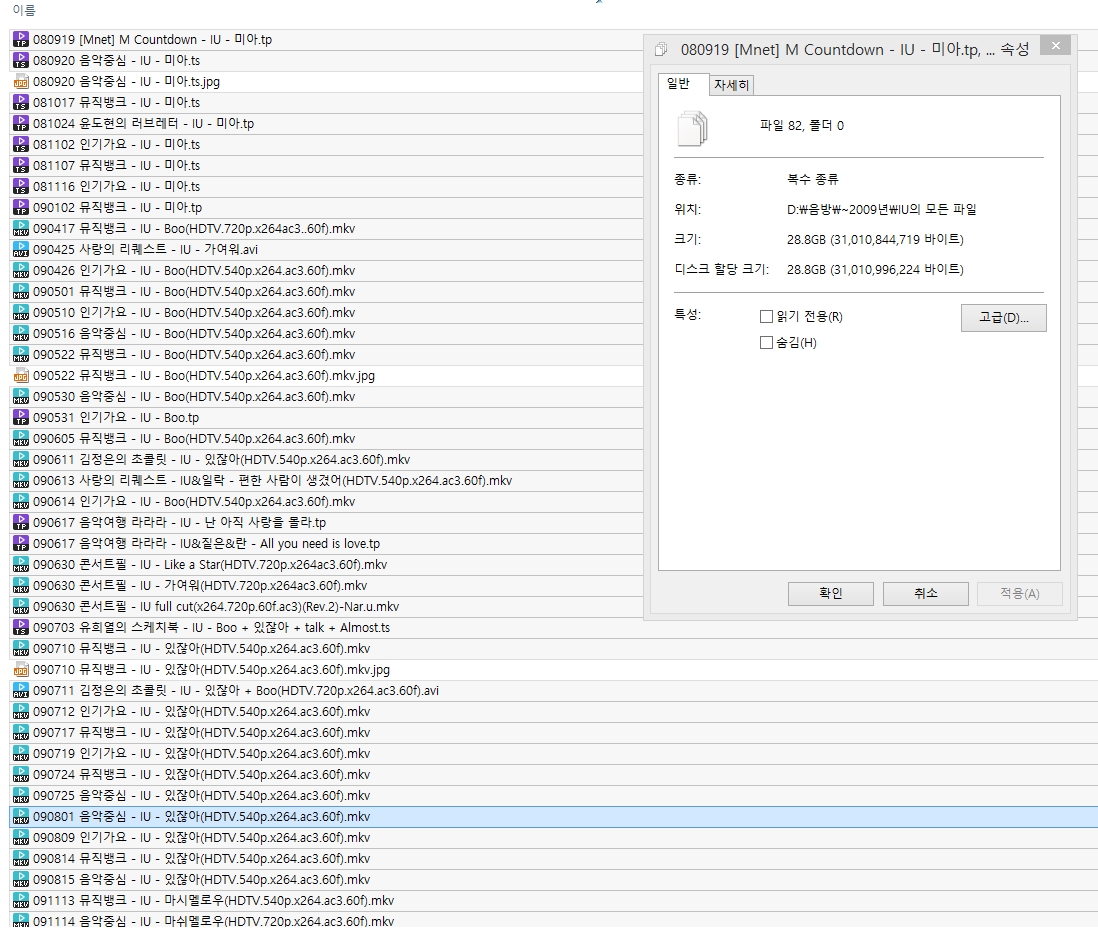The width and height of the screenshot is (1098, 932).
Task: Click the 고급(D)... button
Action: (1003, 318)
